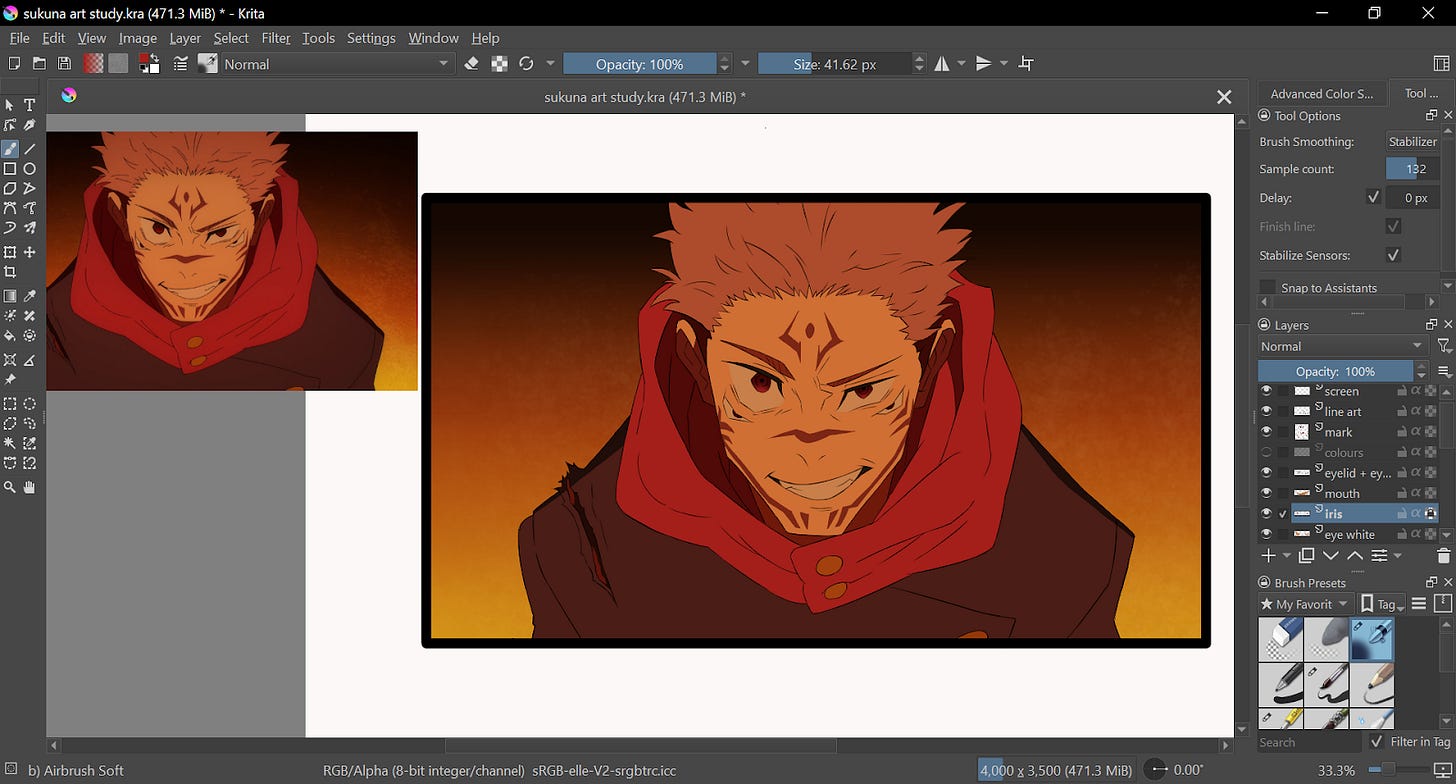Select the Contiguous Selection magic wand tool
The image size is (1456, 784).
[x=10, y=443]
